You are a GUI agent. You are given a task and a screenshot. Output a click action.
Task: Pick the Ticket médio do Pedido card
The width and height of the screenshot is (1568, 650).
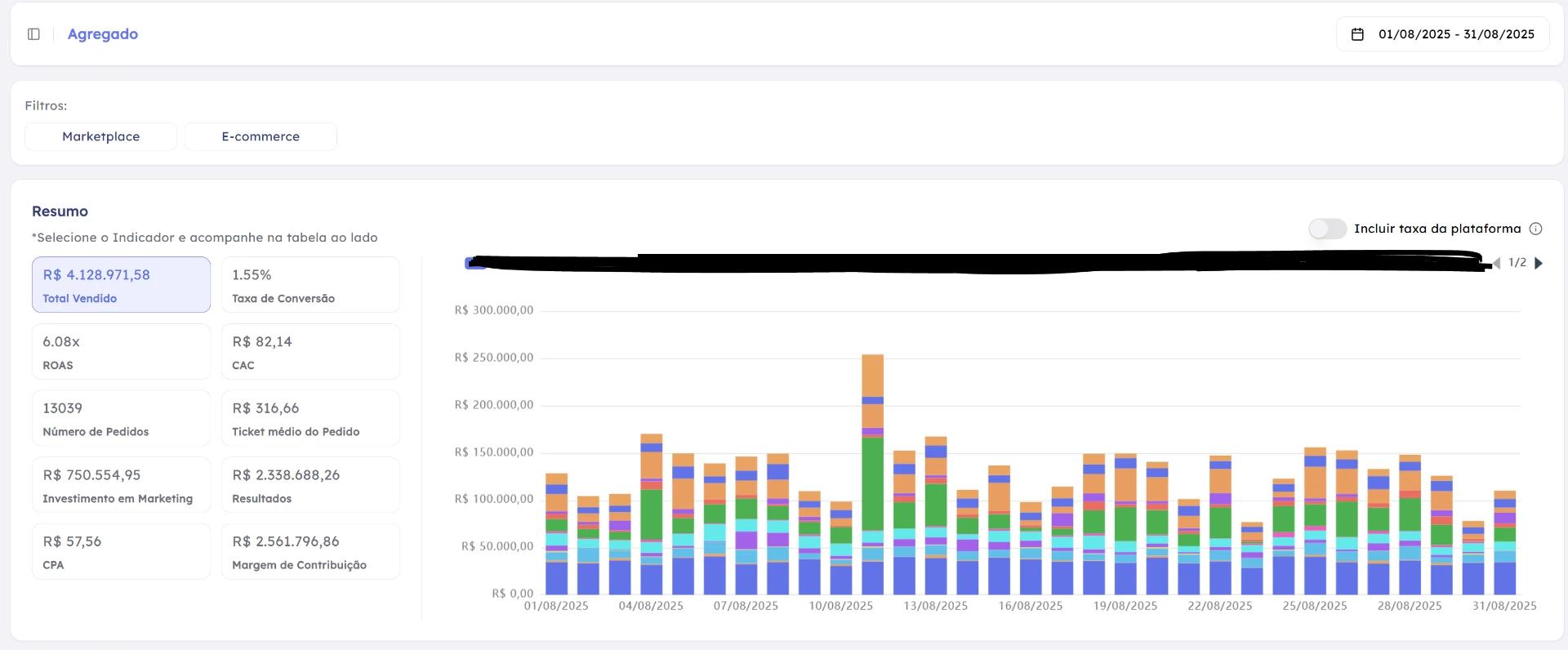coord(310,418)
